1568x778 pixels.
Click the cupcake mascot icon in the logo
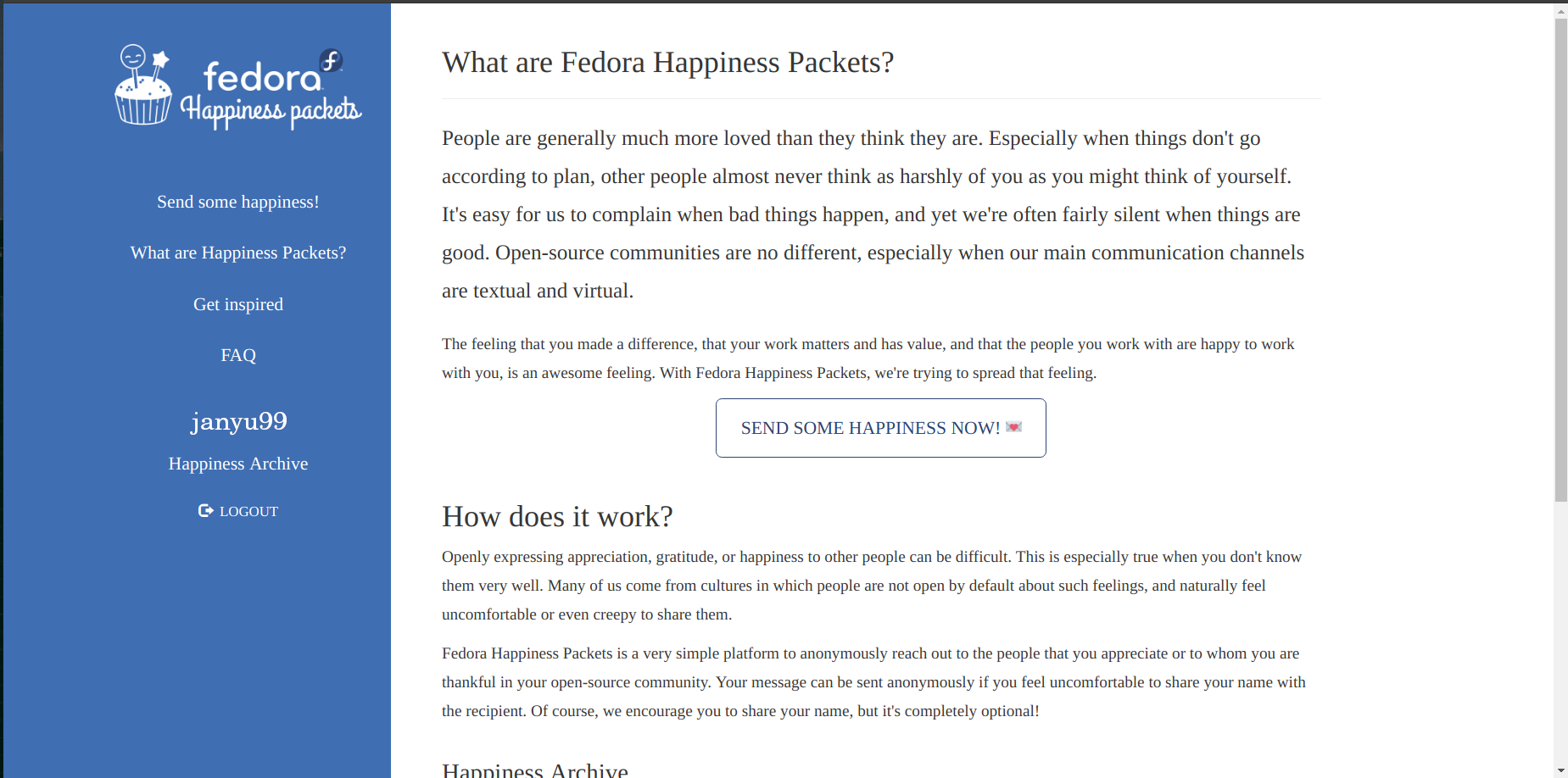coord(143,85)
